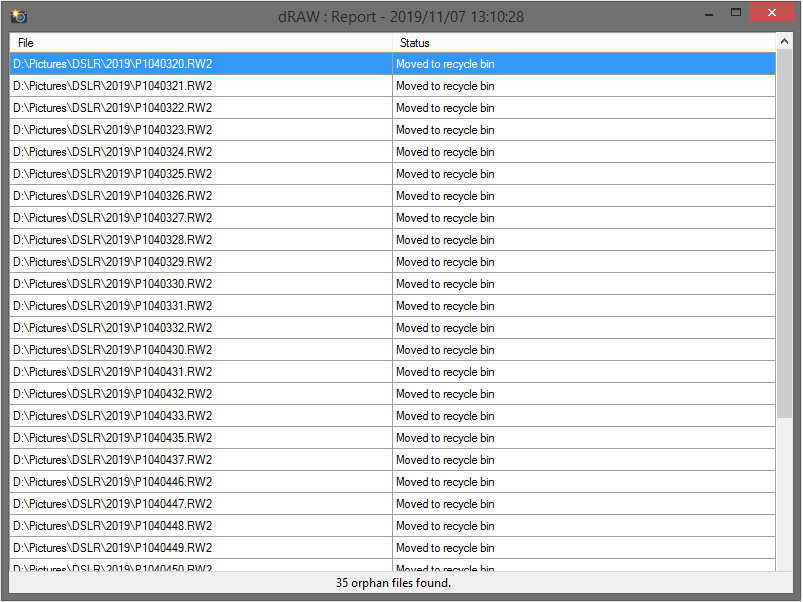The width and height of the screenshot is (803, 602).
Task: Close the dRAW Report window
Action: coord(772,13)
